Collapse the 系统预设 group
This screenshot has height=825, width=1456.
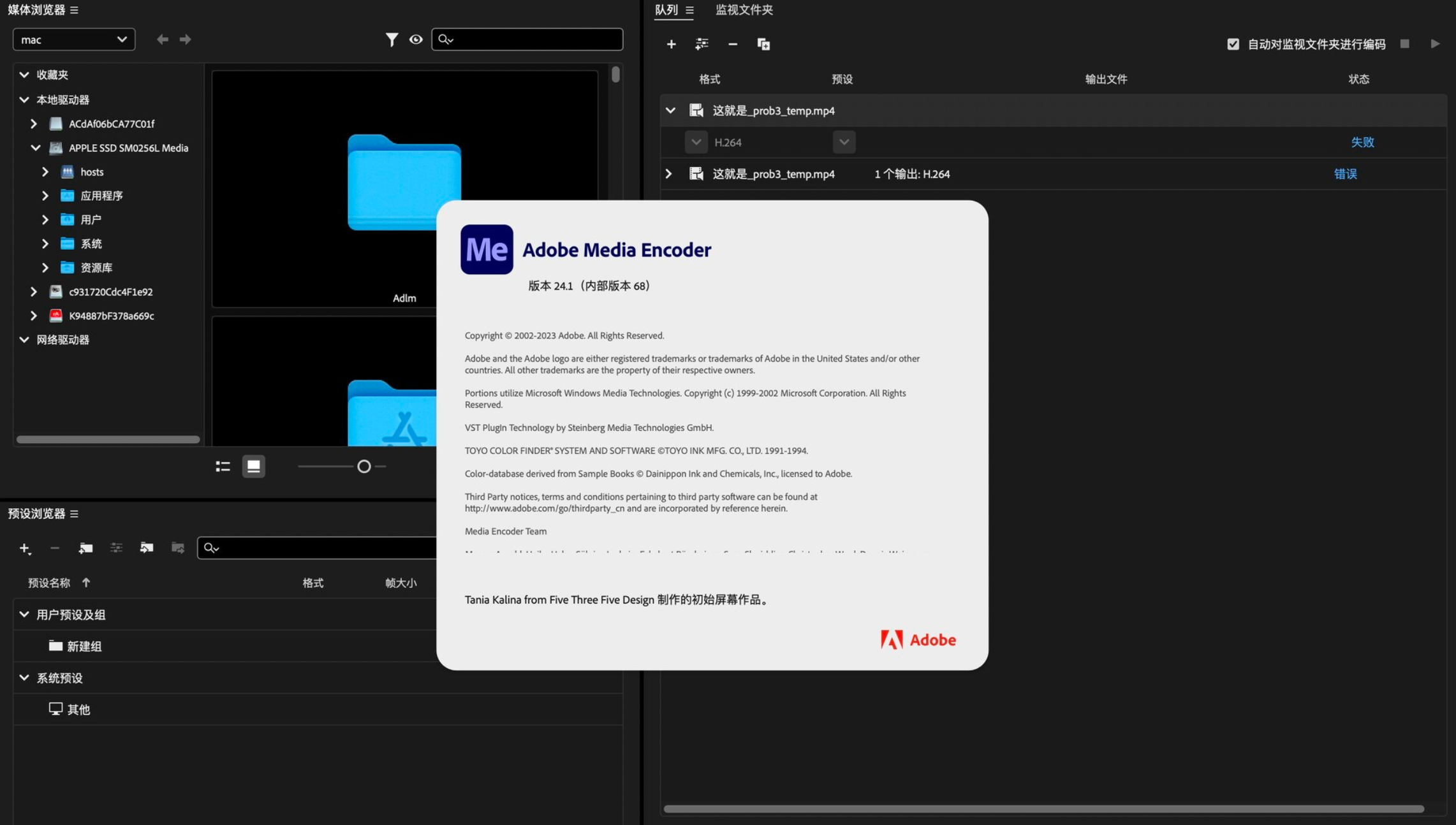point(24,678)
